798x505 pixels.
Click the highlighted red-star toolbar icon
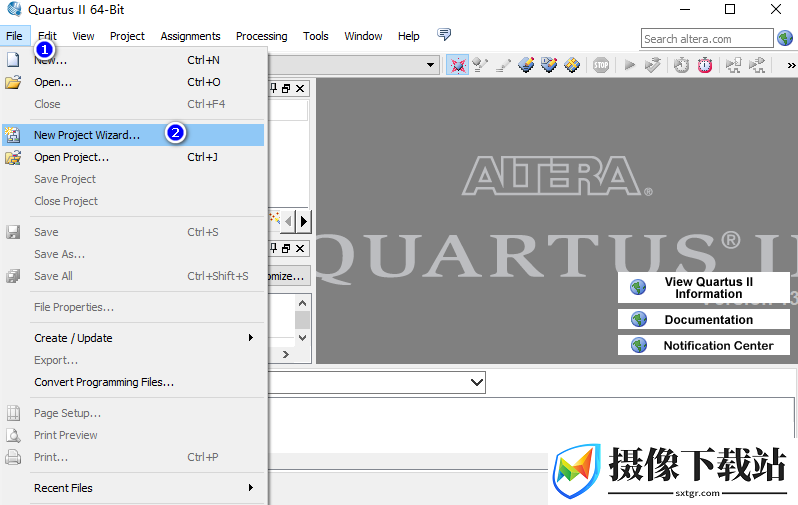458,65
